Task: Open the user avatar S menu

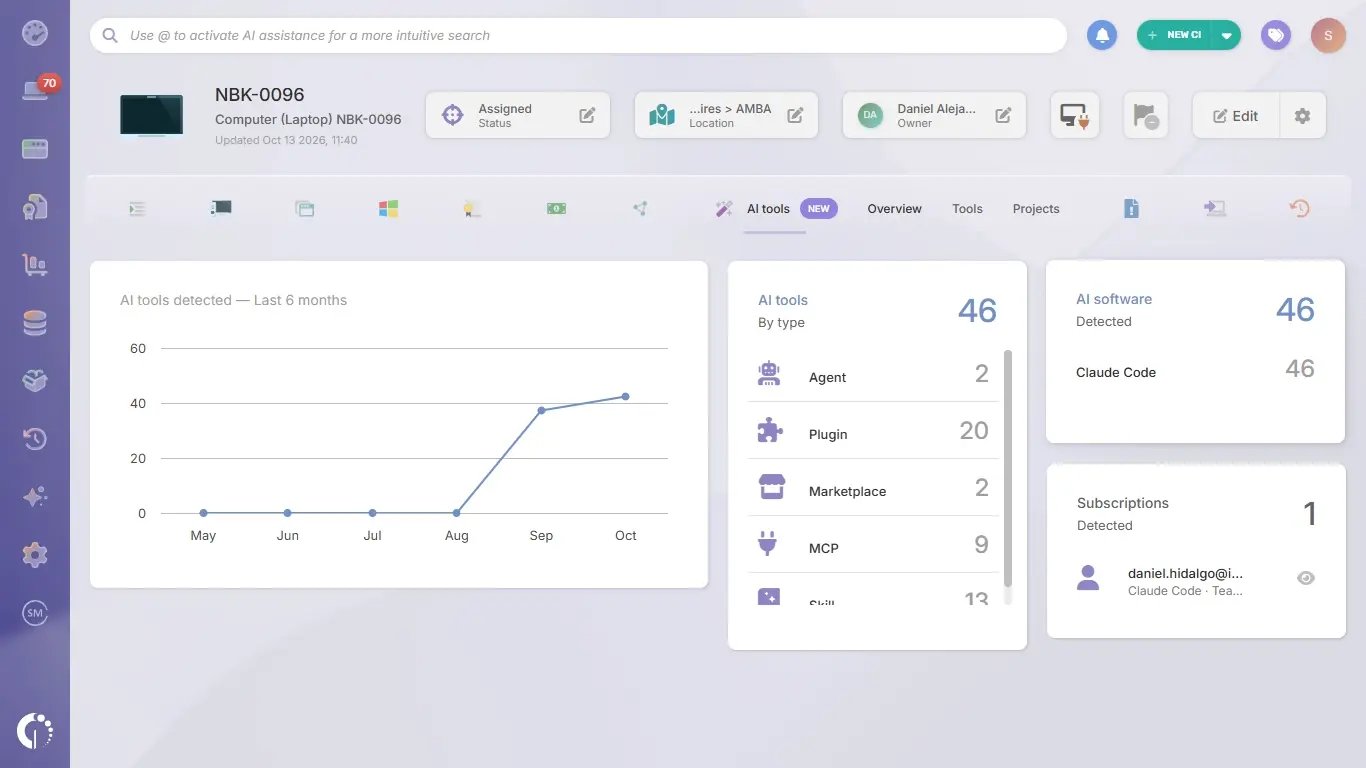Action: coord(1328,35)
